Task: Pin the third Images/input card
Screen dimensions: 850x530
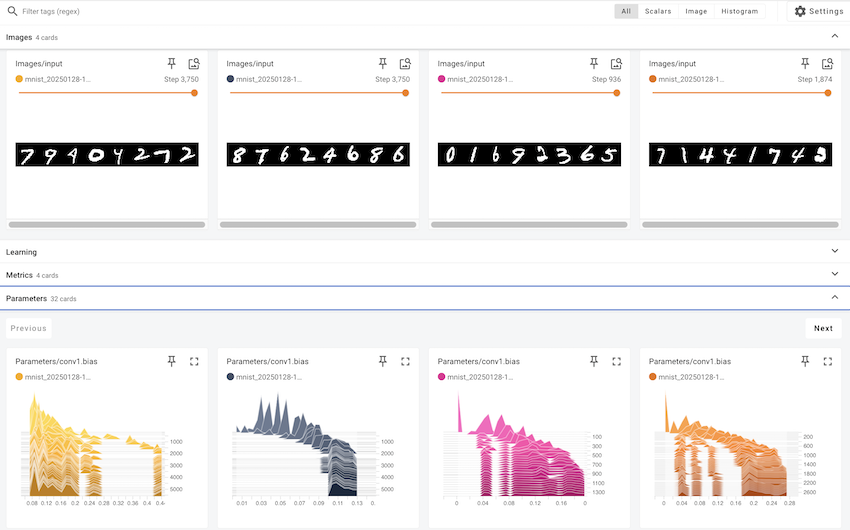Action: coord(594,63)
